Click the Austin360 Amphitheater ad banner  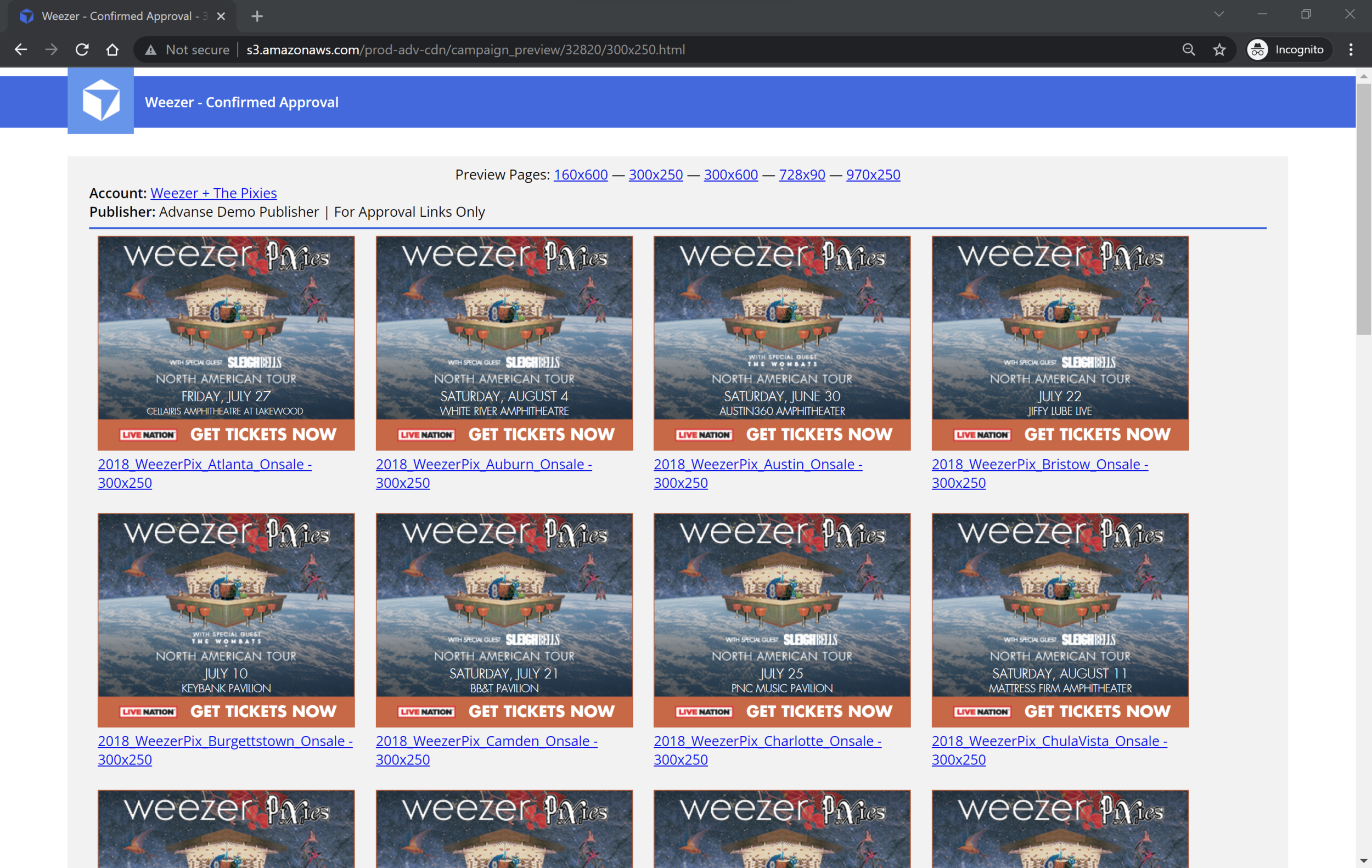point(781,343)
